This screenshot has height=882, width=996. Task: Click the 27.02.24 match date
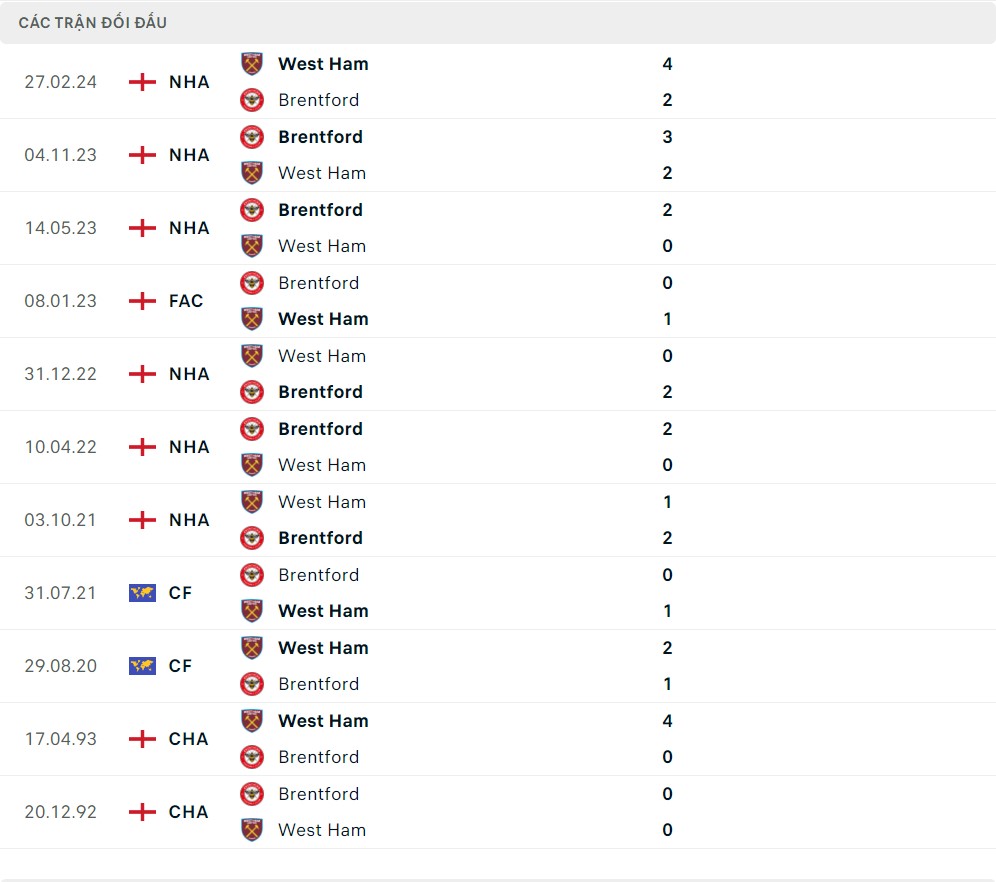[x=61, y=82]
